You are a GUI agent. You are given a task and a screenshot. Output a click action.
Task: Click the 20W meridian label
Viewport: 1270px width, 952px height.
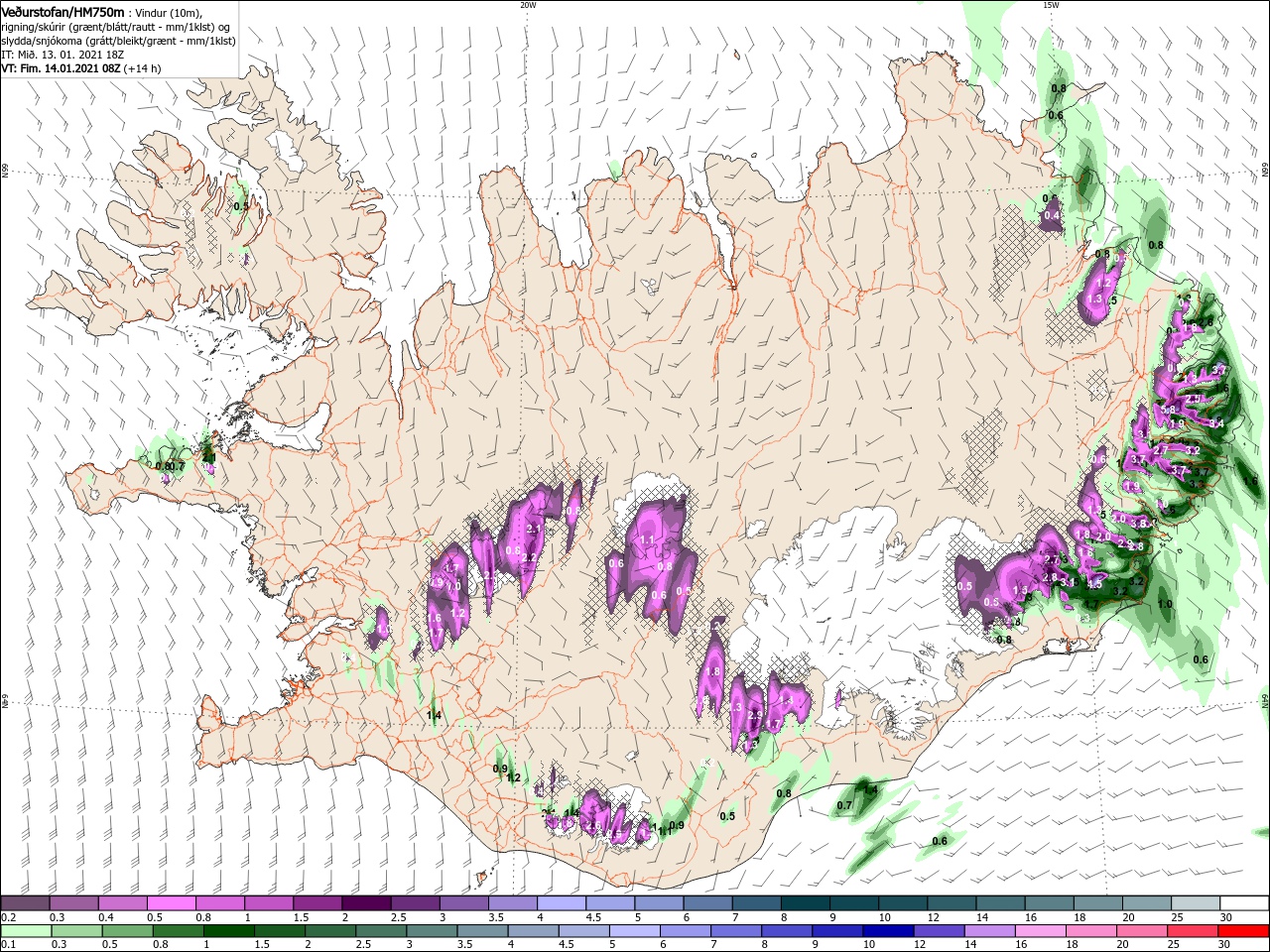(x=528, y=5)
